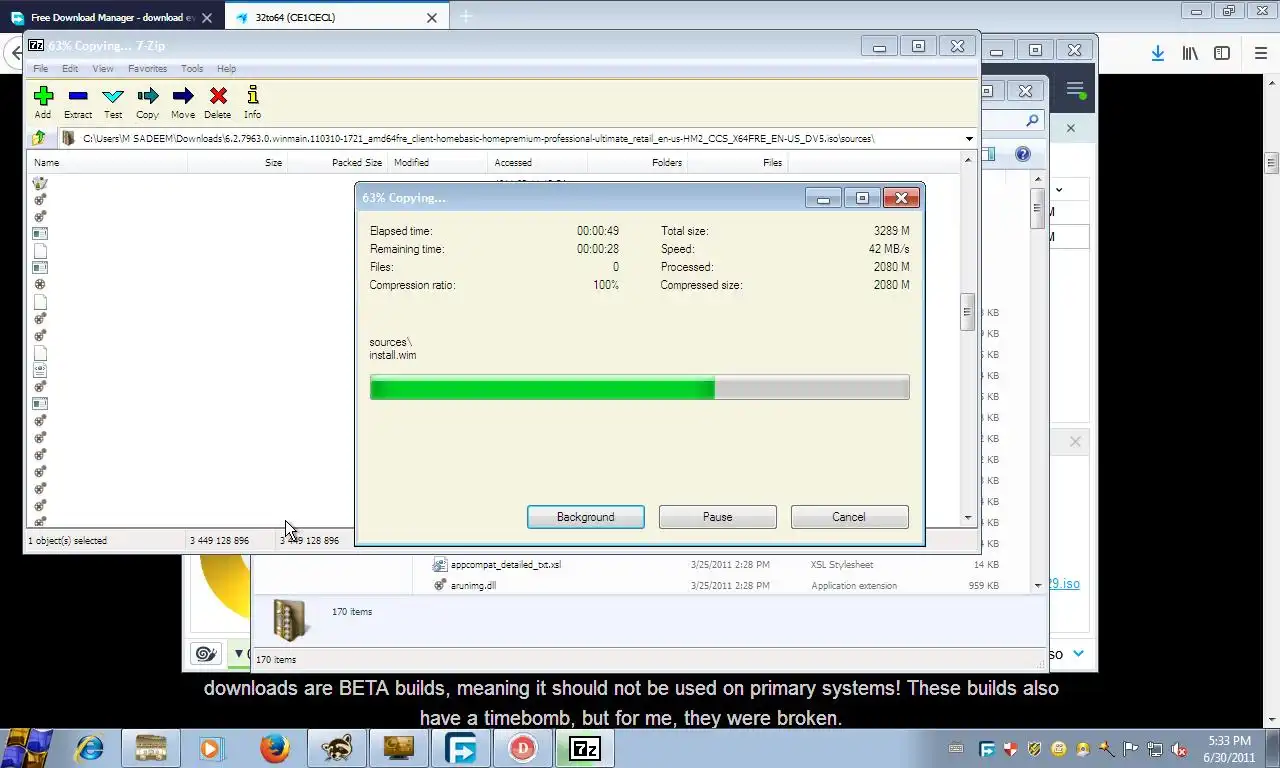Open the media player taskbar icon
The height and width of the screenshot is (768, 1280).
[x=211, y=748]
